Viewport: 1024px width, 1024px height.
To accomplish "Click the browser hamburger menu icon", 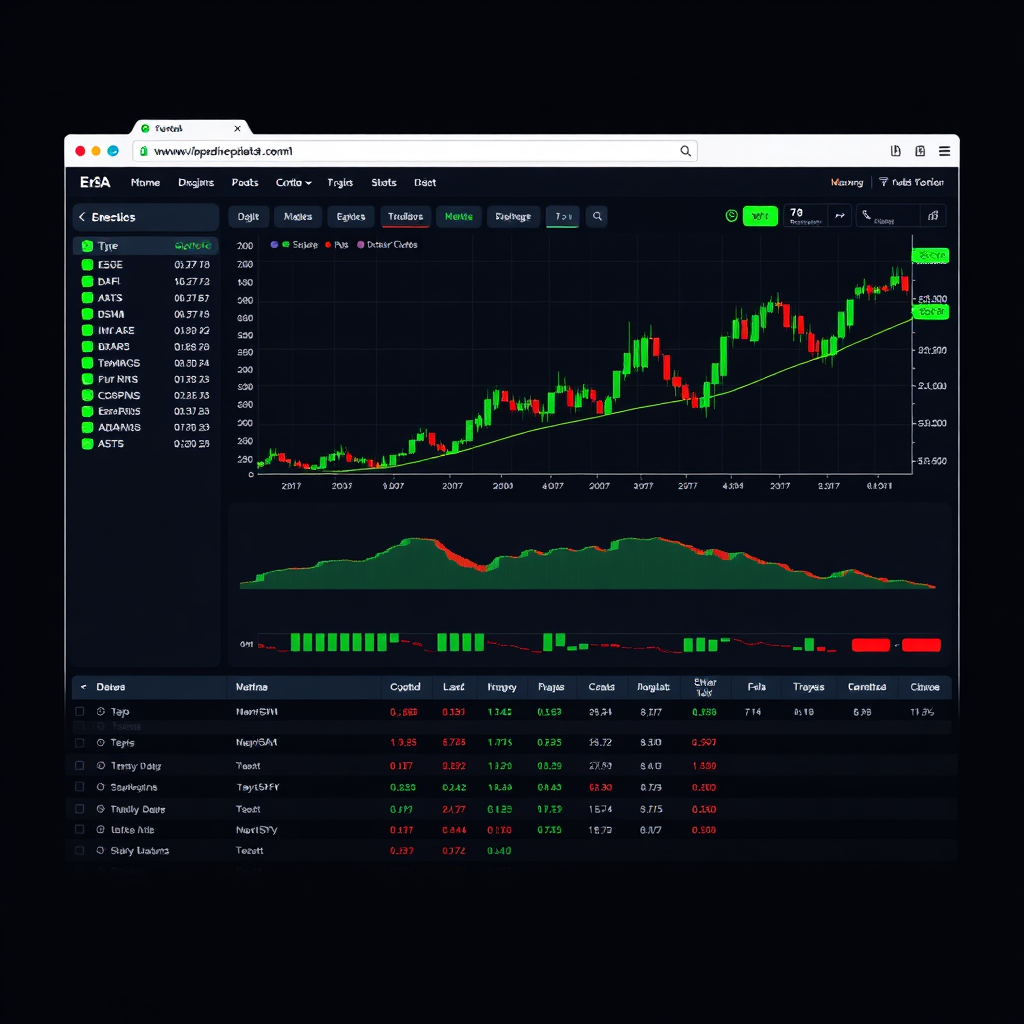I will point(945,151).
